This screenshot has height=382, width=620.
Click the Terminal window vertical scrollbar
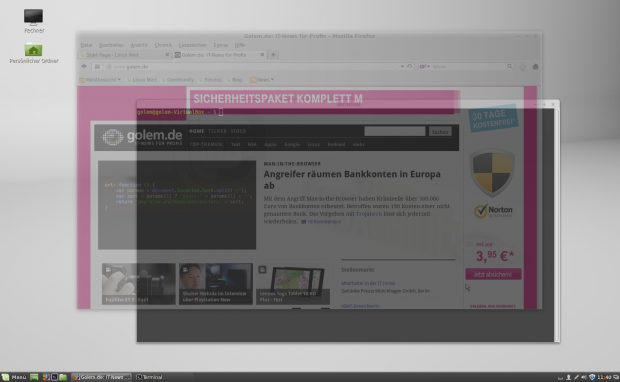[x=557, y=225]
